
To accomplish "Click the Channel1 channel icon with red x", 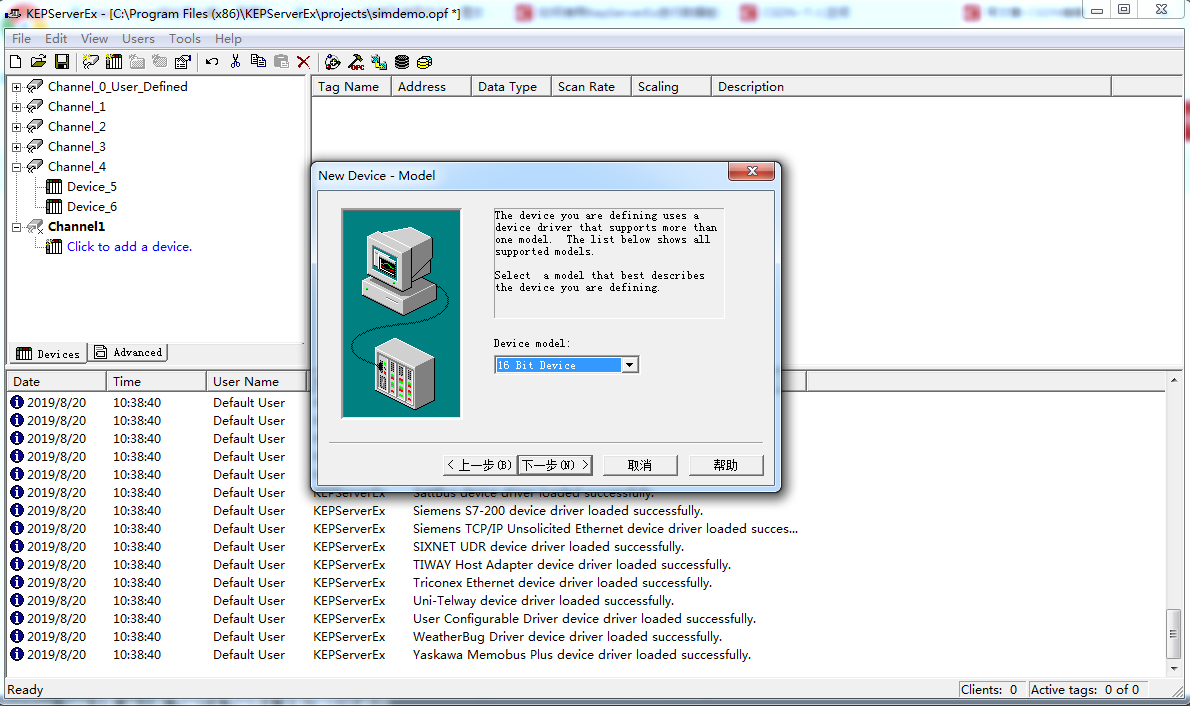I will pyautogui.click(x=35, y=226).
